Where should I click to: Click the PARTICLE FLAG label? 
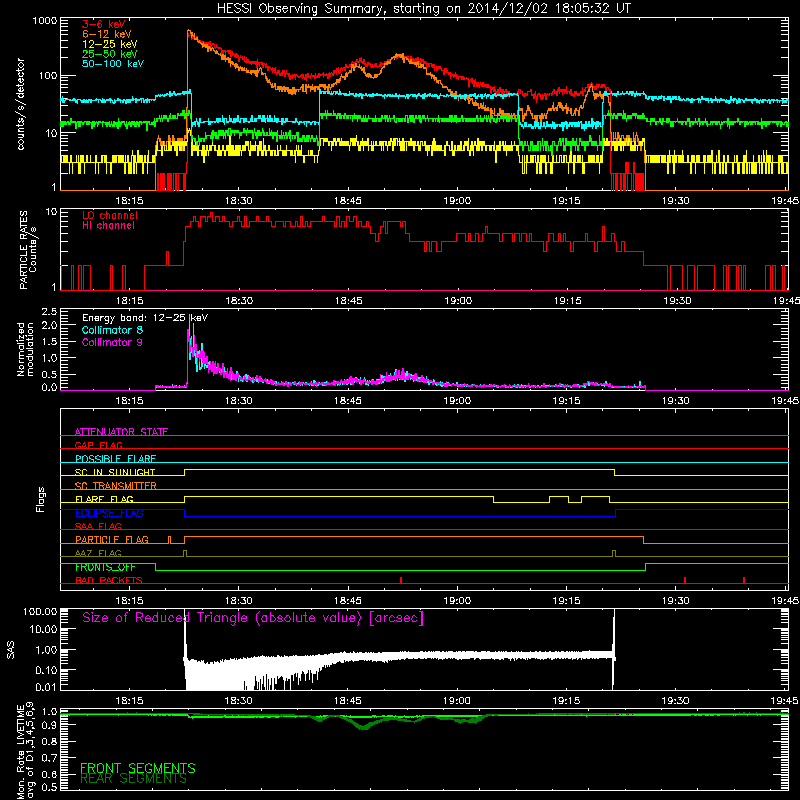[112, 539]
